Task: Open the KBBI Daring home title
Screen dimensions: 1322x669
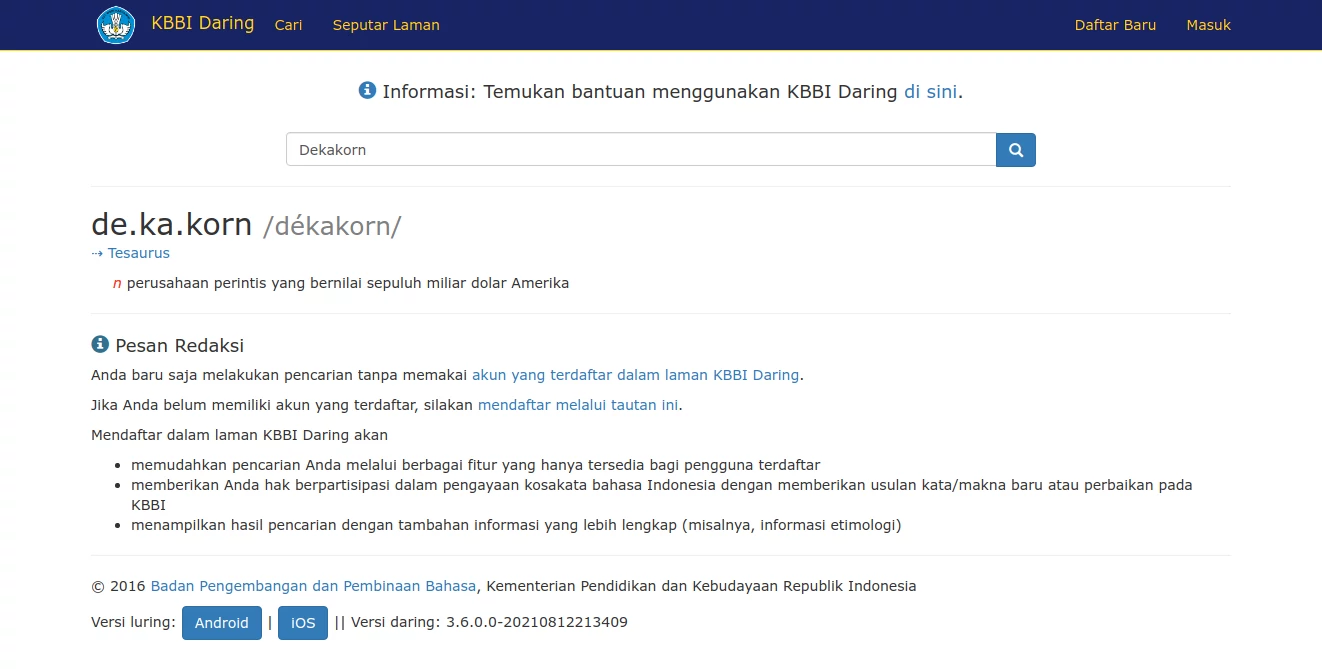Action: click(x=203, y=23)
